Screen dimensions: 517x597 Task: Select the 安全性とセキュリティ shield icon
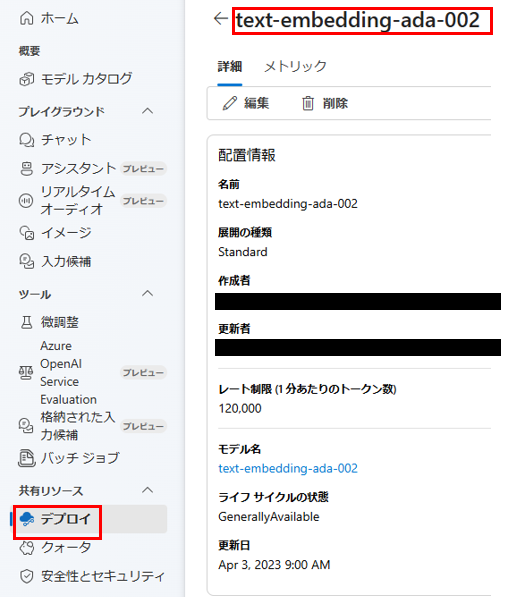coord(27,576)
